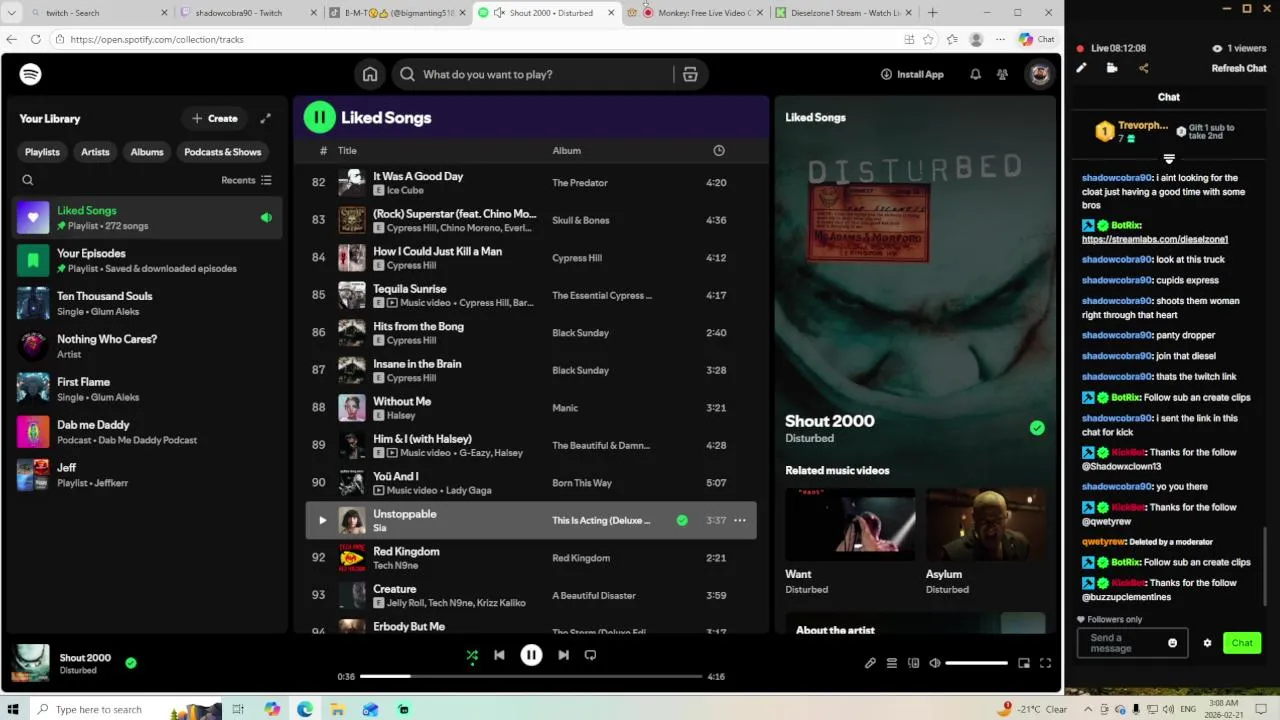The height and width of the screenshot is (720, 1280).
Task: Toggle liked checkmark beside Shout 2000 in side panel
Action: pos(1037,428)
